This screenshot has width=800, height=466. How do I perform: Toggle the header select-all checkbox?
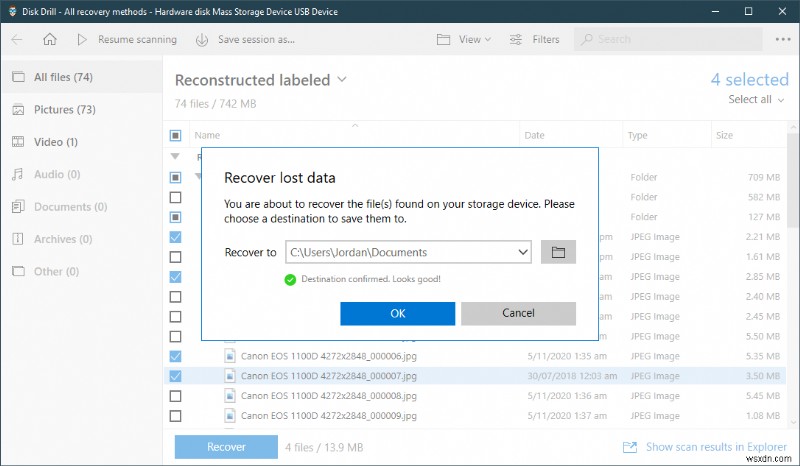(176, 135)
